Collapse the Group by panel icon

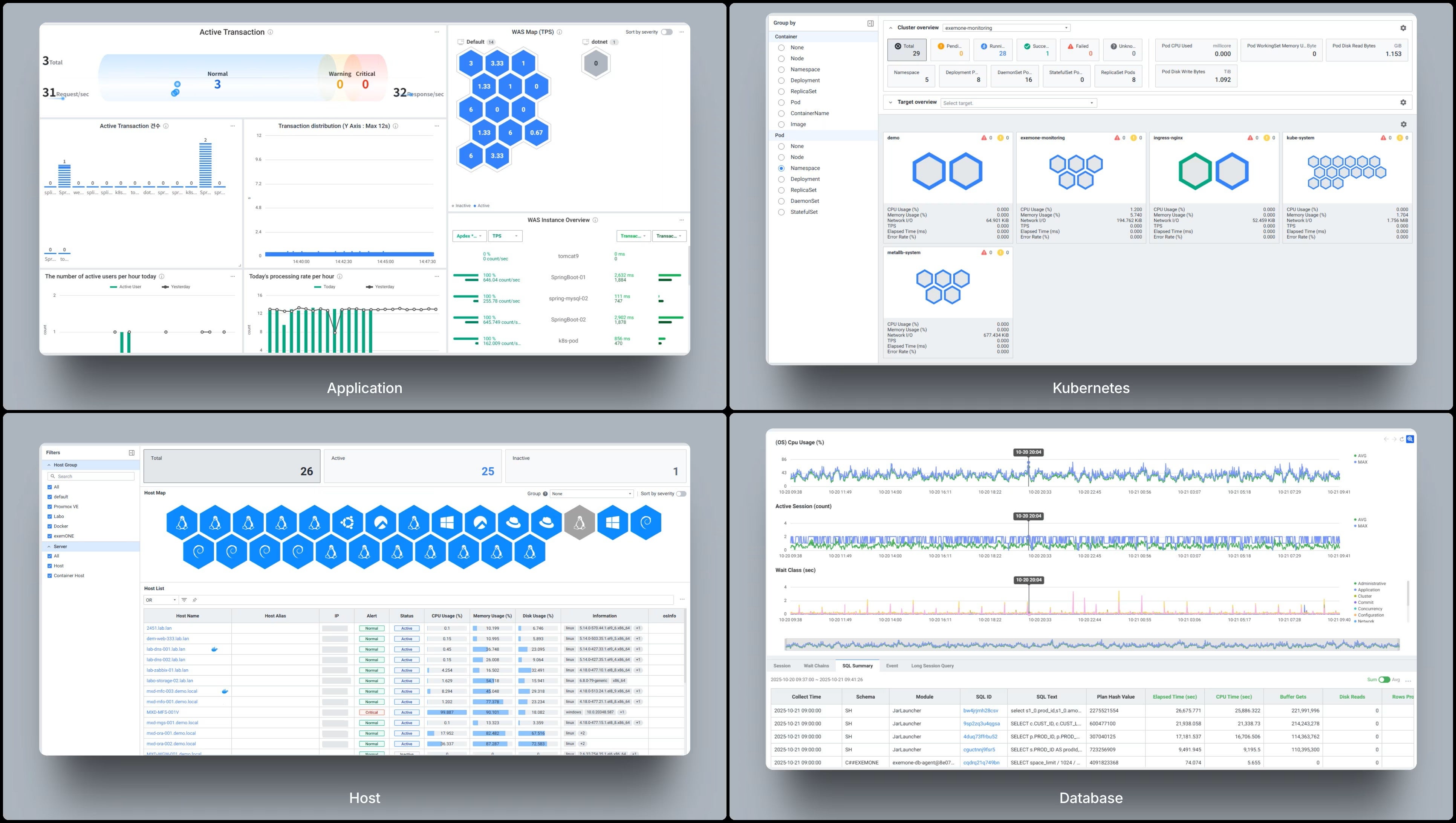point(870,23)
